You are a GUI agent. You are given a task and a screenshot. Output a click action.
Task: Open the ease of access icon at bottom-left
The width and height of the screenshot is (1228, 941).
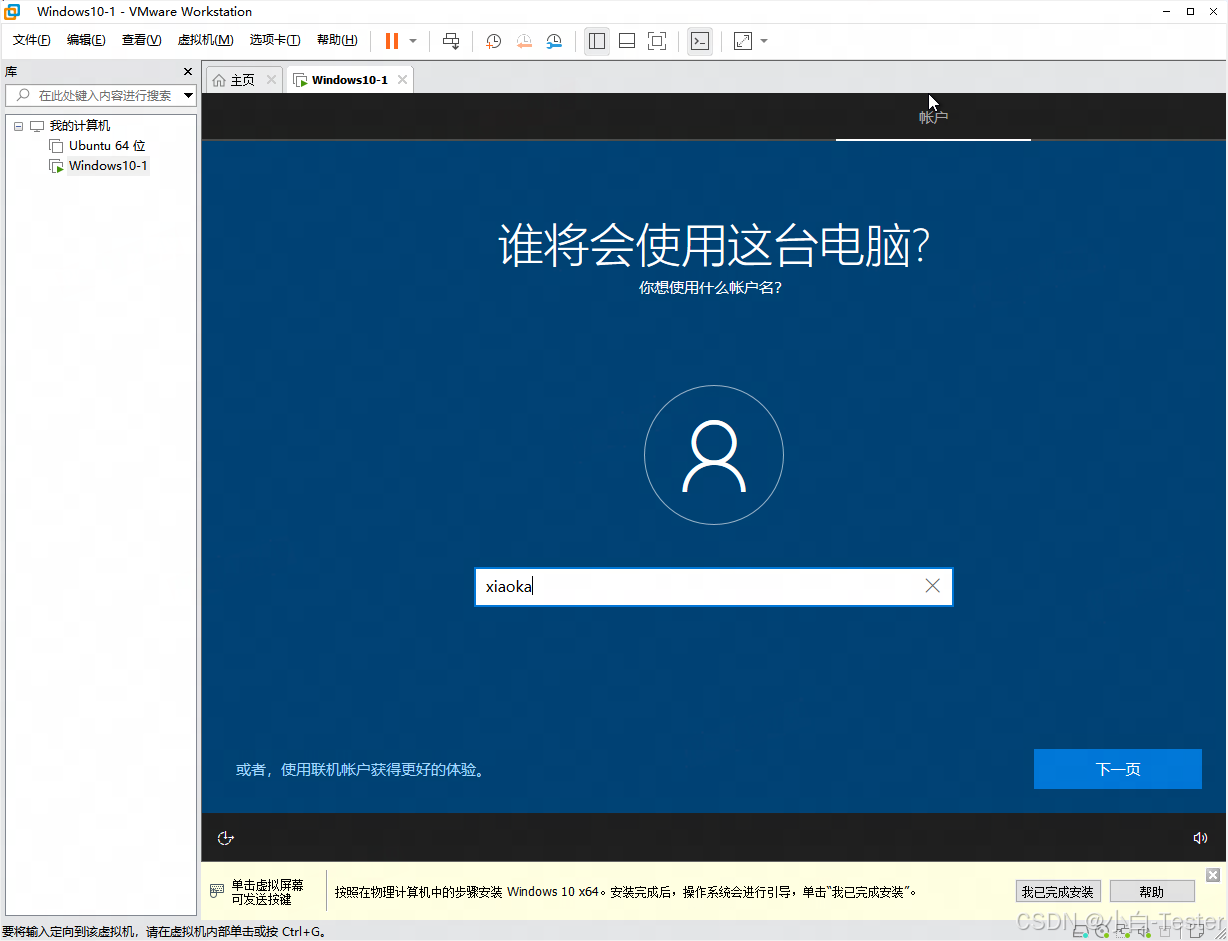tap(226, 838)
